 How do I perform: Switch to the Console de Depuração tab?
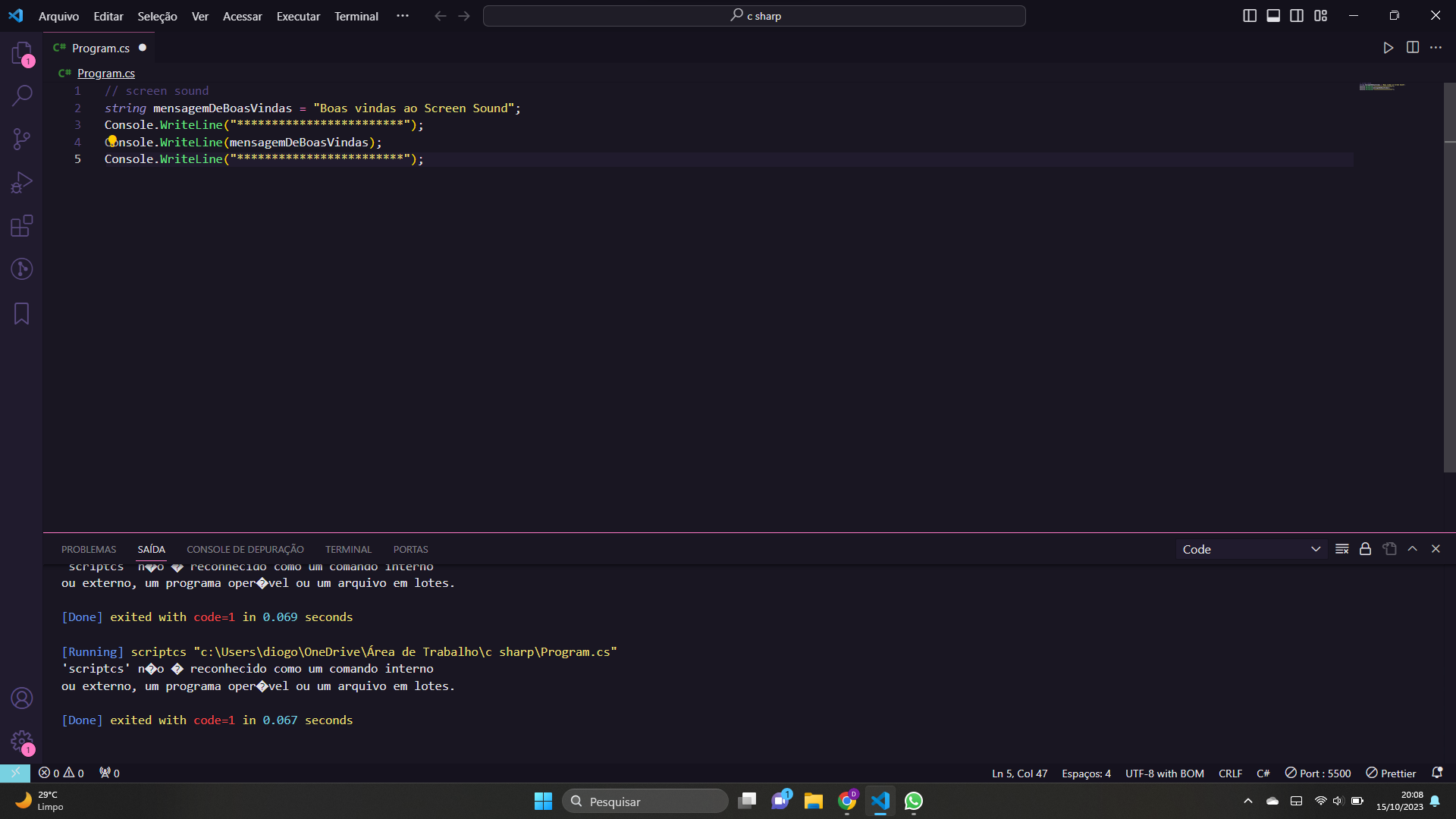(245, 549)
